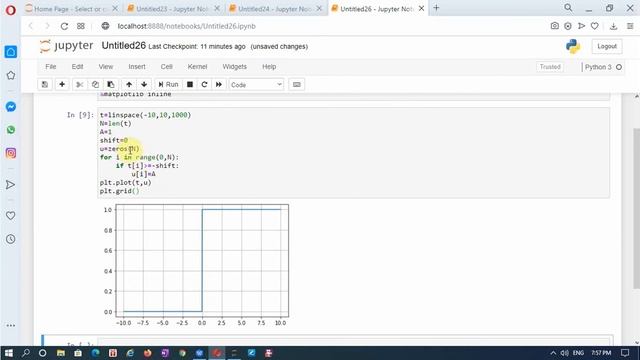Run the current cell
640x360 pixels.
[168, 84]
